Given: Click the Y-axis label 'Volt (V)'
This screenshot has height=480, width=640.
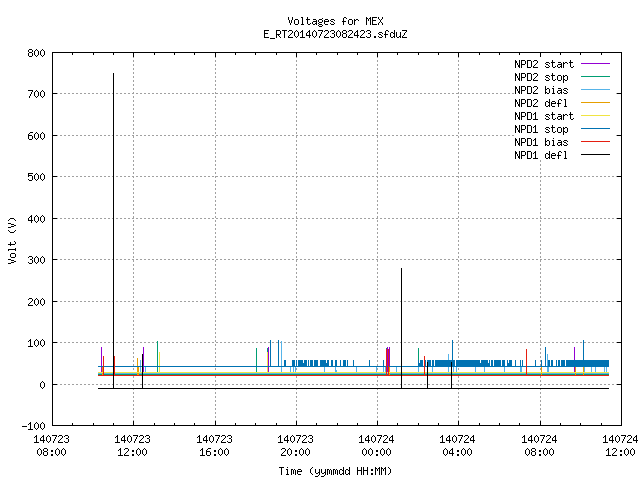Looking at the screenshot, I should click(12, 240).
